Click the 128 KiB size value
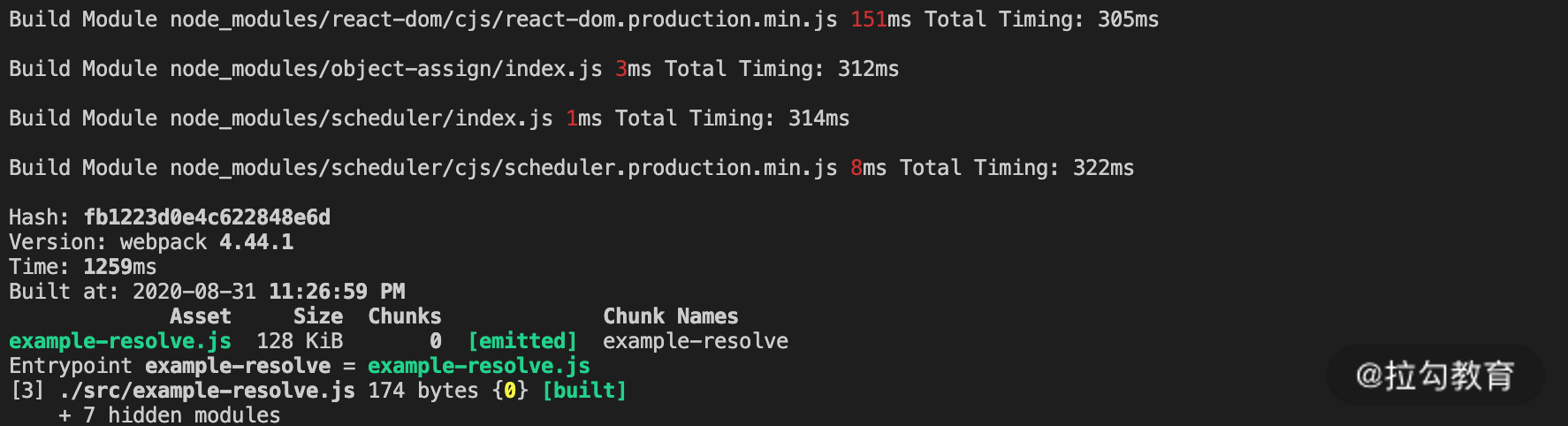The height and width of the screenshot is (426, 1568). [300, 341]
